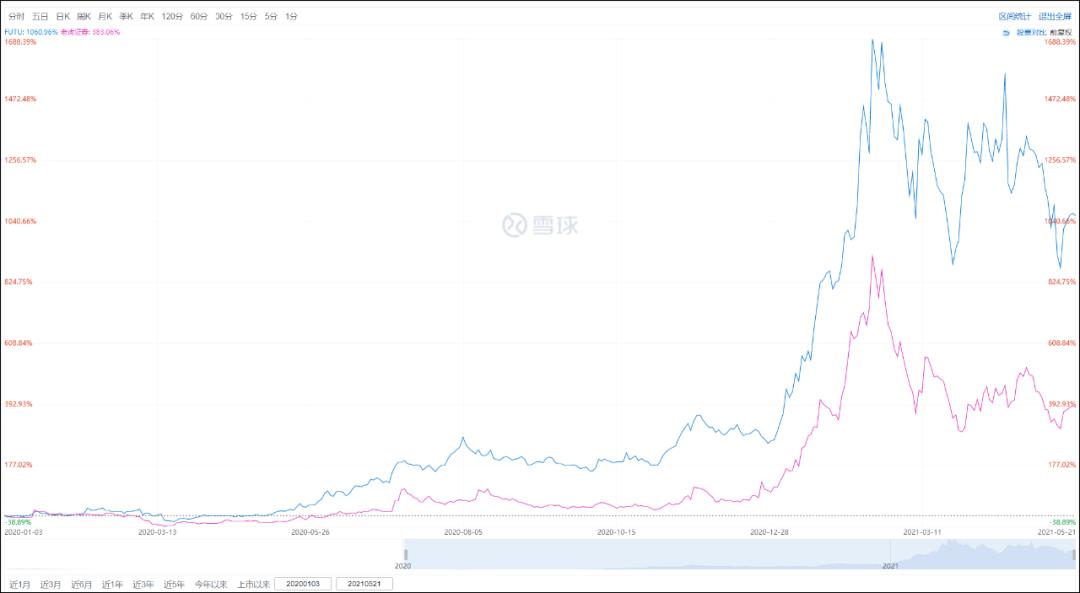Select the 日K daily candlestick tab
This screenshot has width=1080, height=593.
62,17
